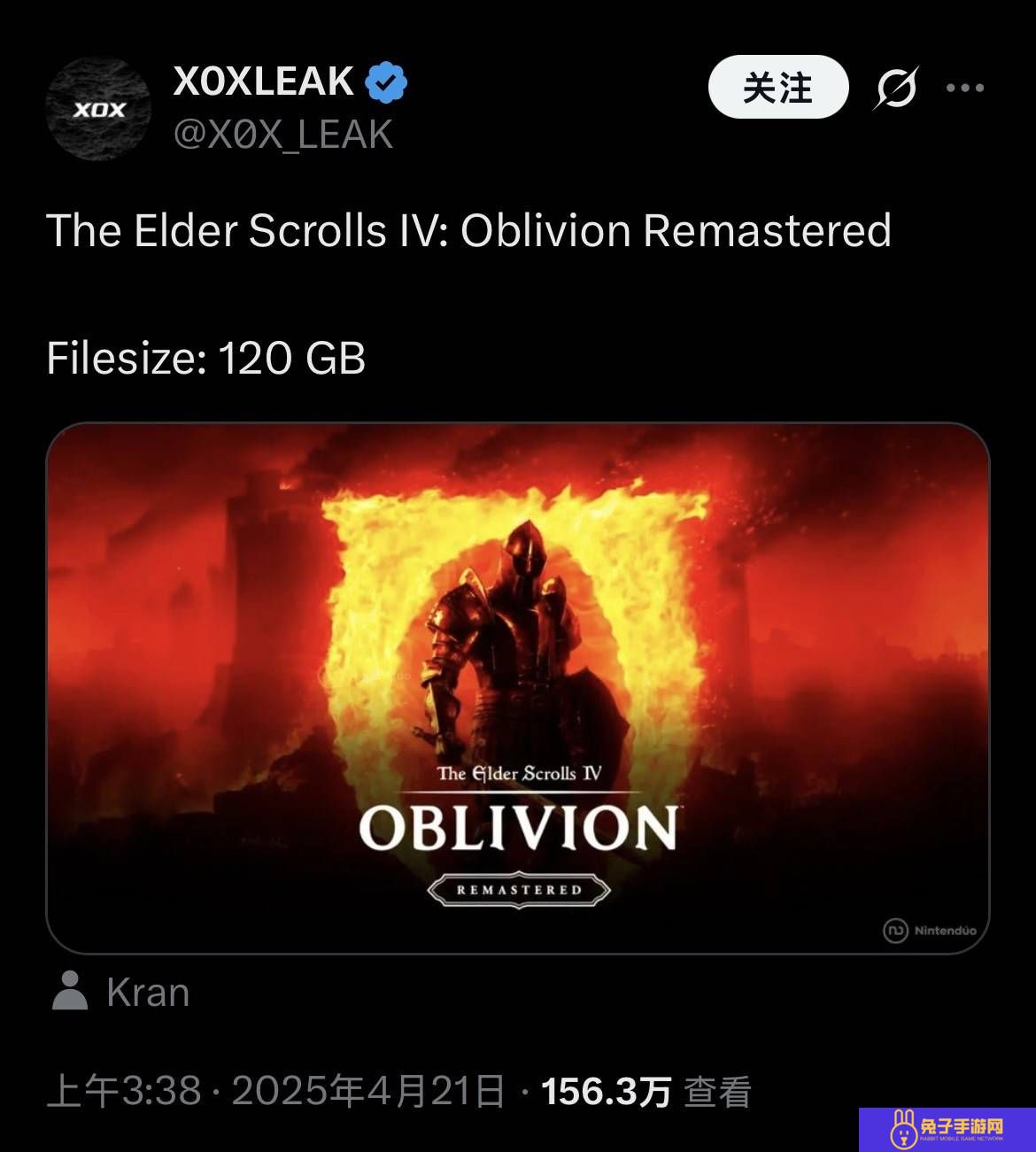
Task: Open the @X0X_LEAK handle link
Action: [283, 135]
